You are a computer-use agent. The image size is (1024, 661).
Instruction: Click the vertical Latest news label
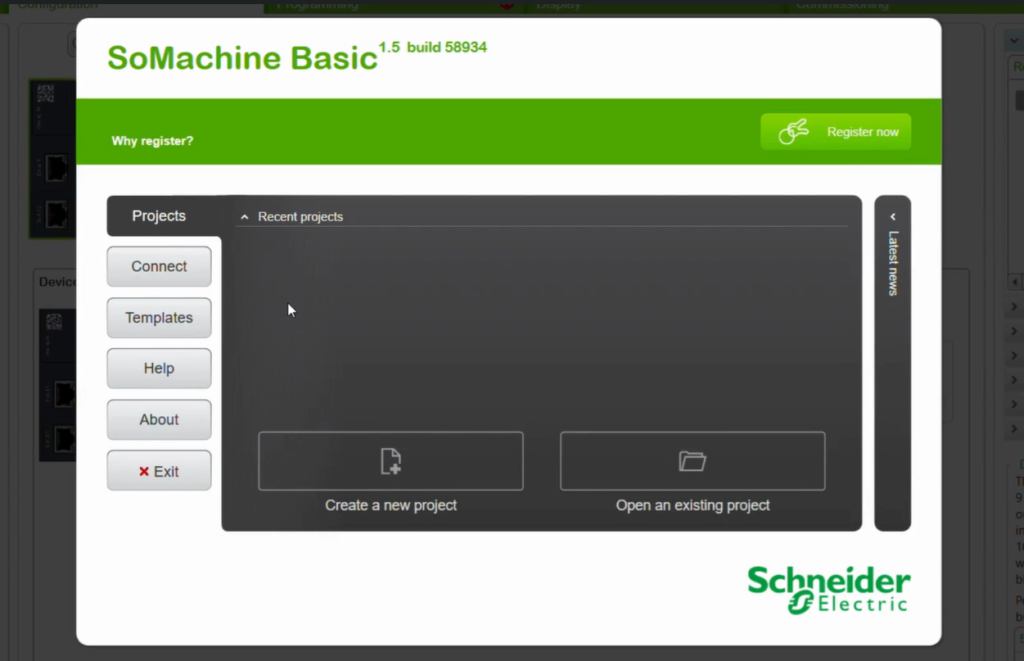(x=893, y=263)
